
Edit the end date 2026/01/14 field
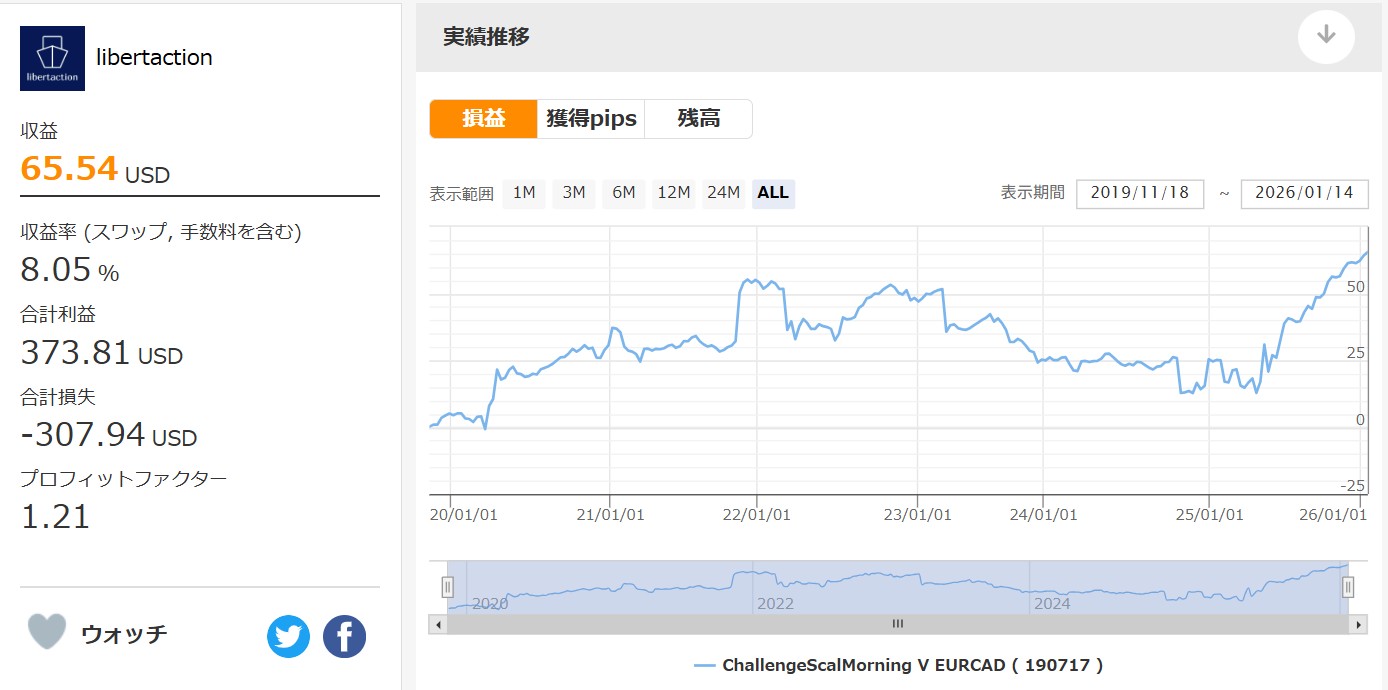tap(1303, 193)
